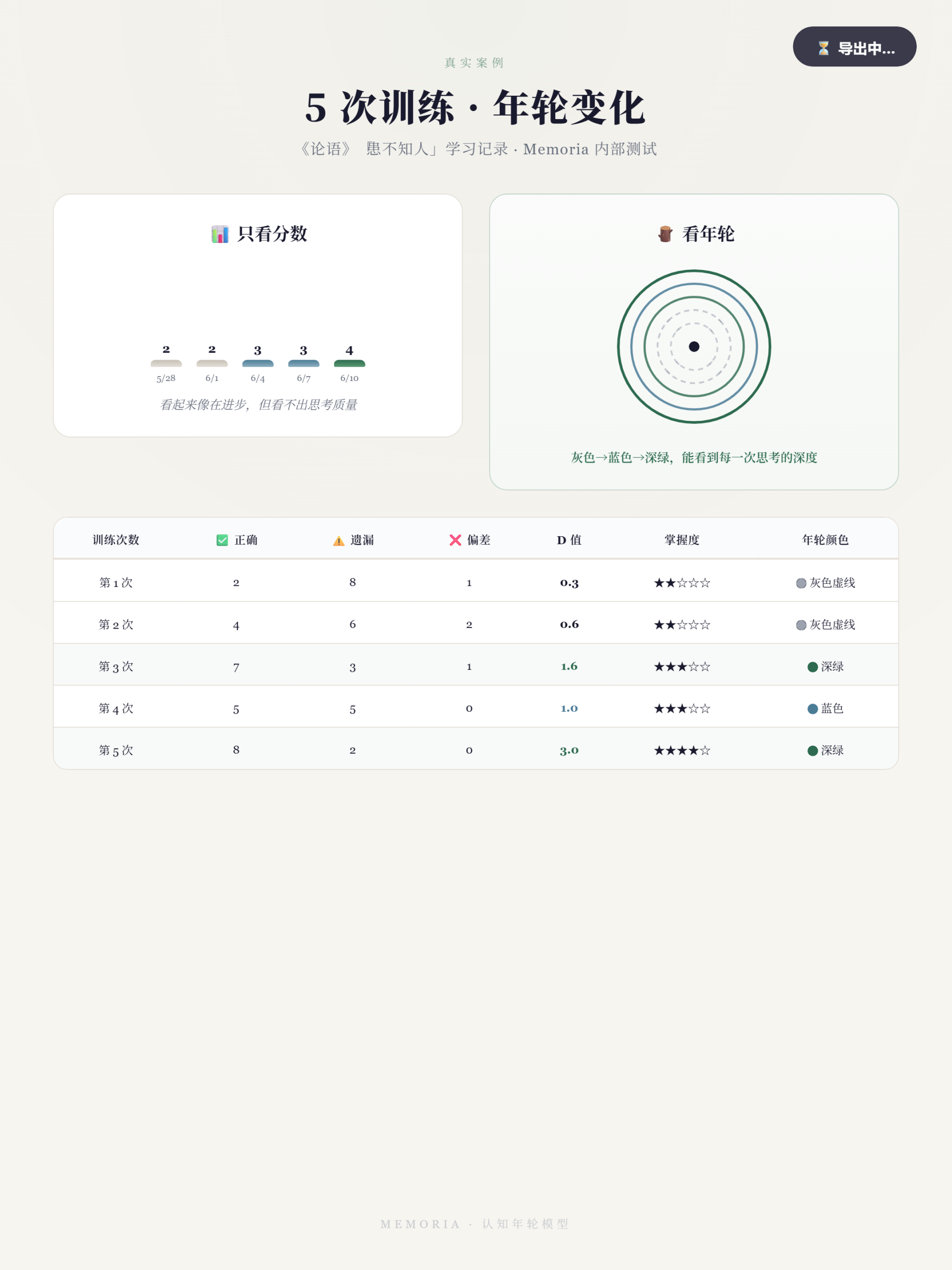Click the grey swatch in 第 2 次 row
The image size is (952, 1270).
(801, 625)
